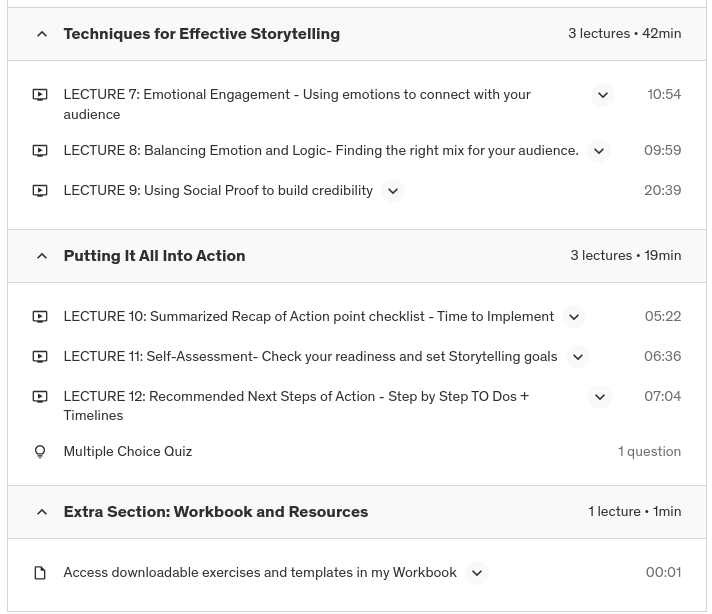The image size is (712, 614).
Task: Open Lecture 10 Summarized Recap description chevron
Action: click(573, 317)
